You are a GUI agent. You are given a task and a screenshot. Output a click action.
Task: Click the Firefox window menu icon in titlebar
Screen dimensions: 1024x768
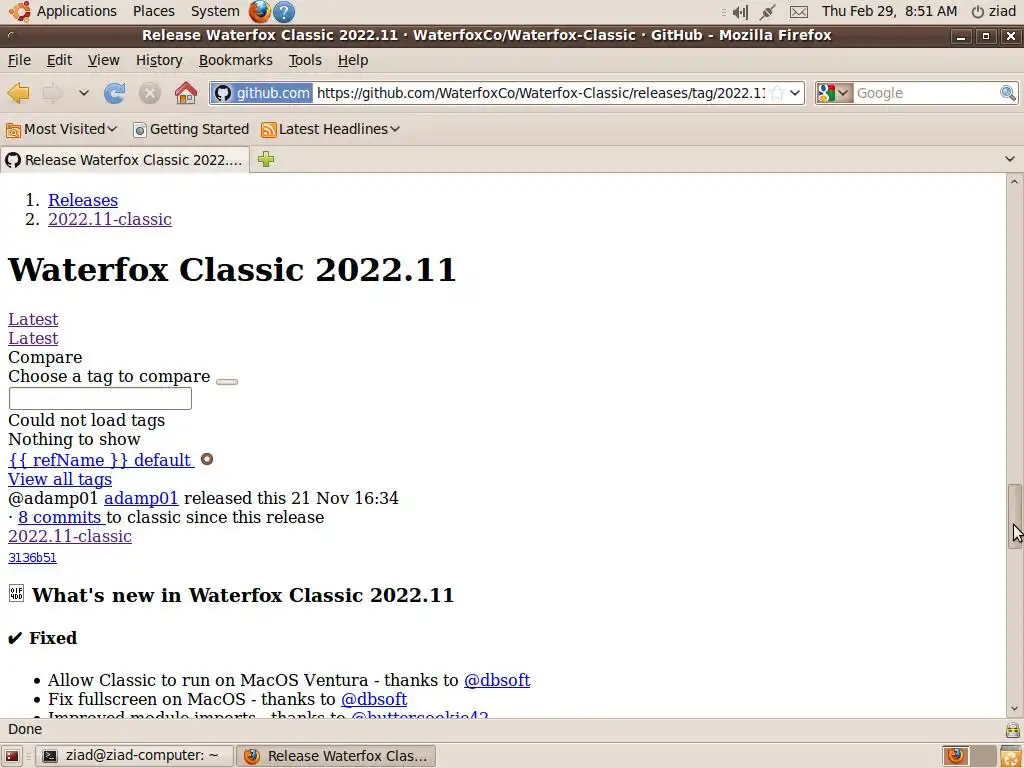[x=11, y=35]
